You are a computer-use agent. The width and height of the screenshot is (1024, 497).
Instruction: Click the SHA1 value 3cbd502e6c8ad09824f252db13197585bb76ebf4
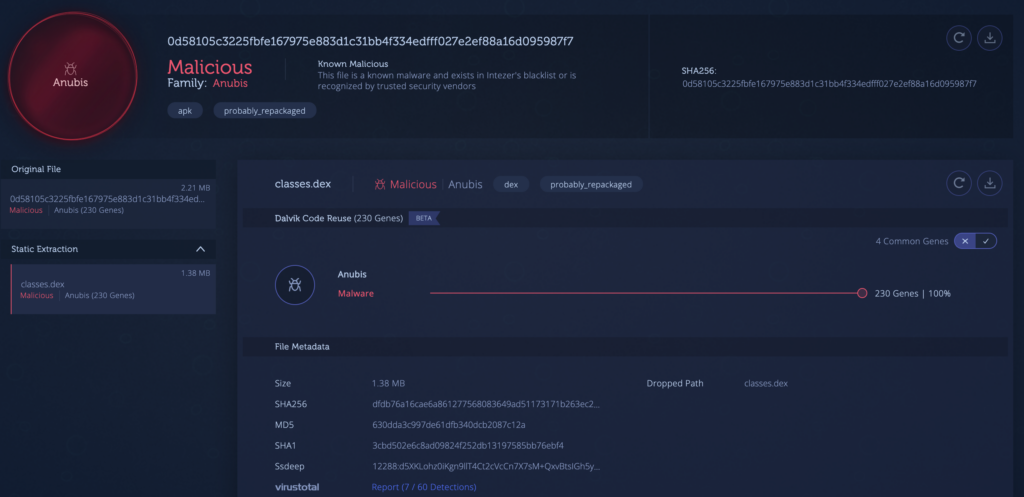coord(468,446)
